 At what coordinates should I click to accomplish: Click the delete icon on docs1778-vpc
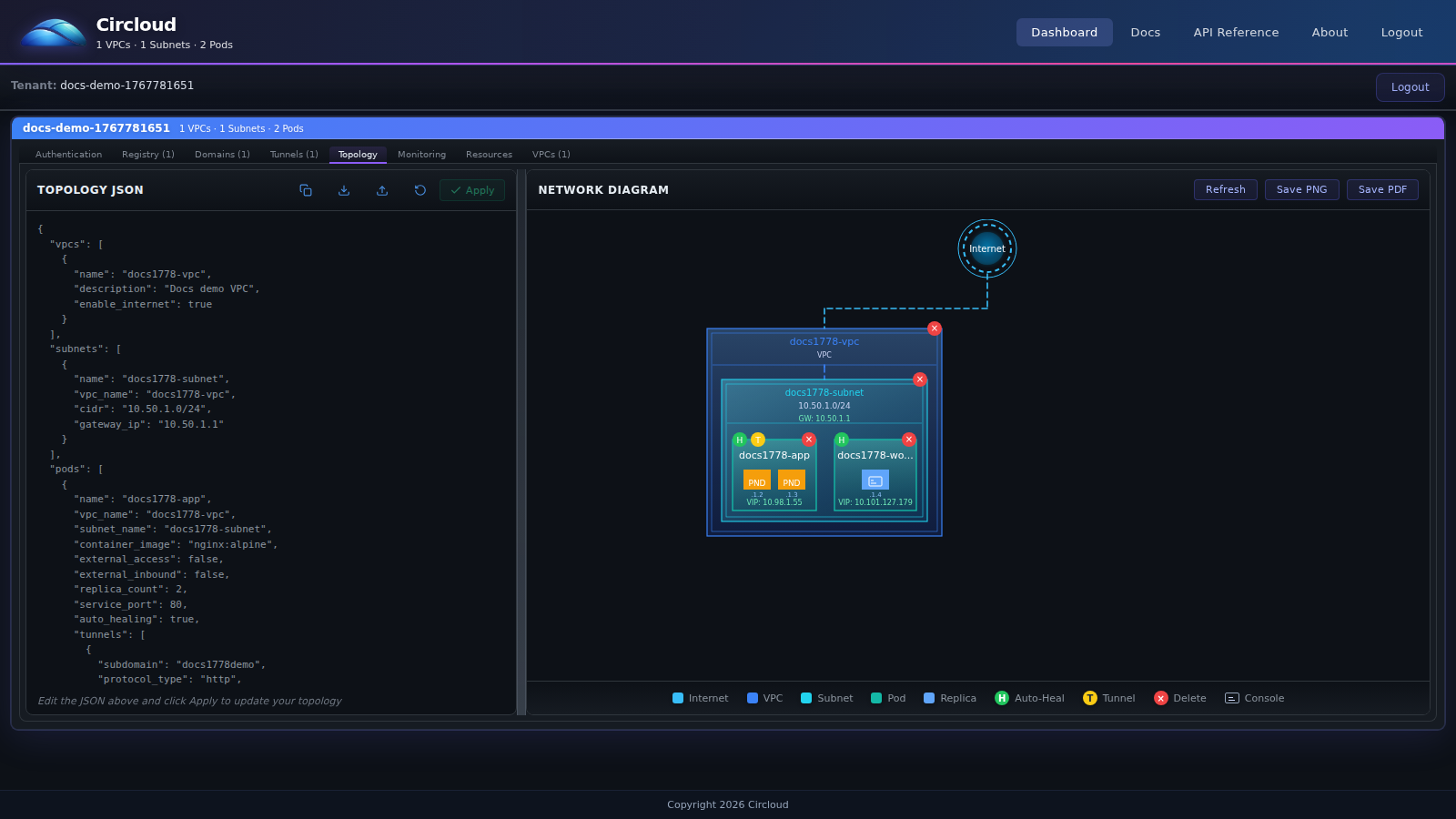point(934,329)
